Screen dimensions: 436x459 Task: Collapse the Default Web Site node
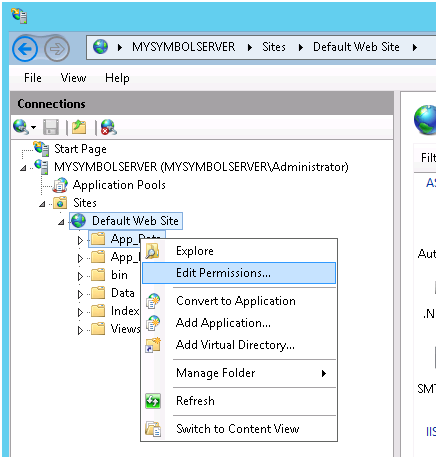click(x=61, y=222)
